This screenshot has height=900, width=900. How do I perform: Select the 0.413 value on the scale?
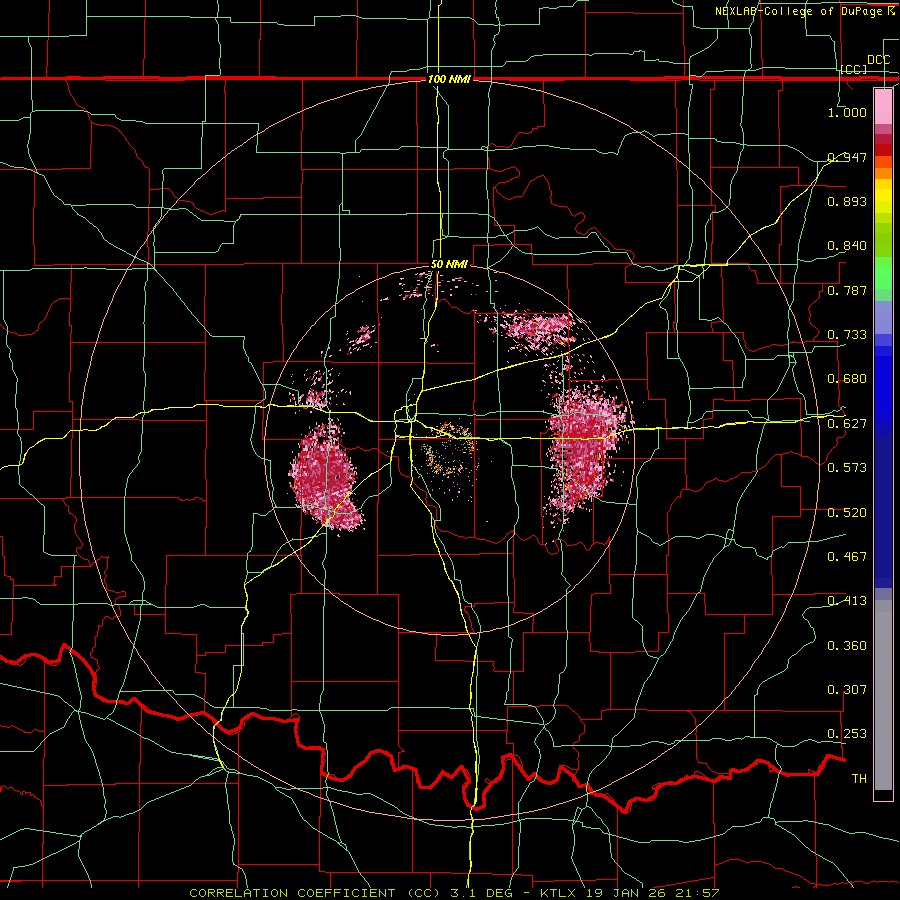pos(847,600)
